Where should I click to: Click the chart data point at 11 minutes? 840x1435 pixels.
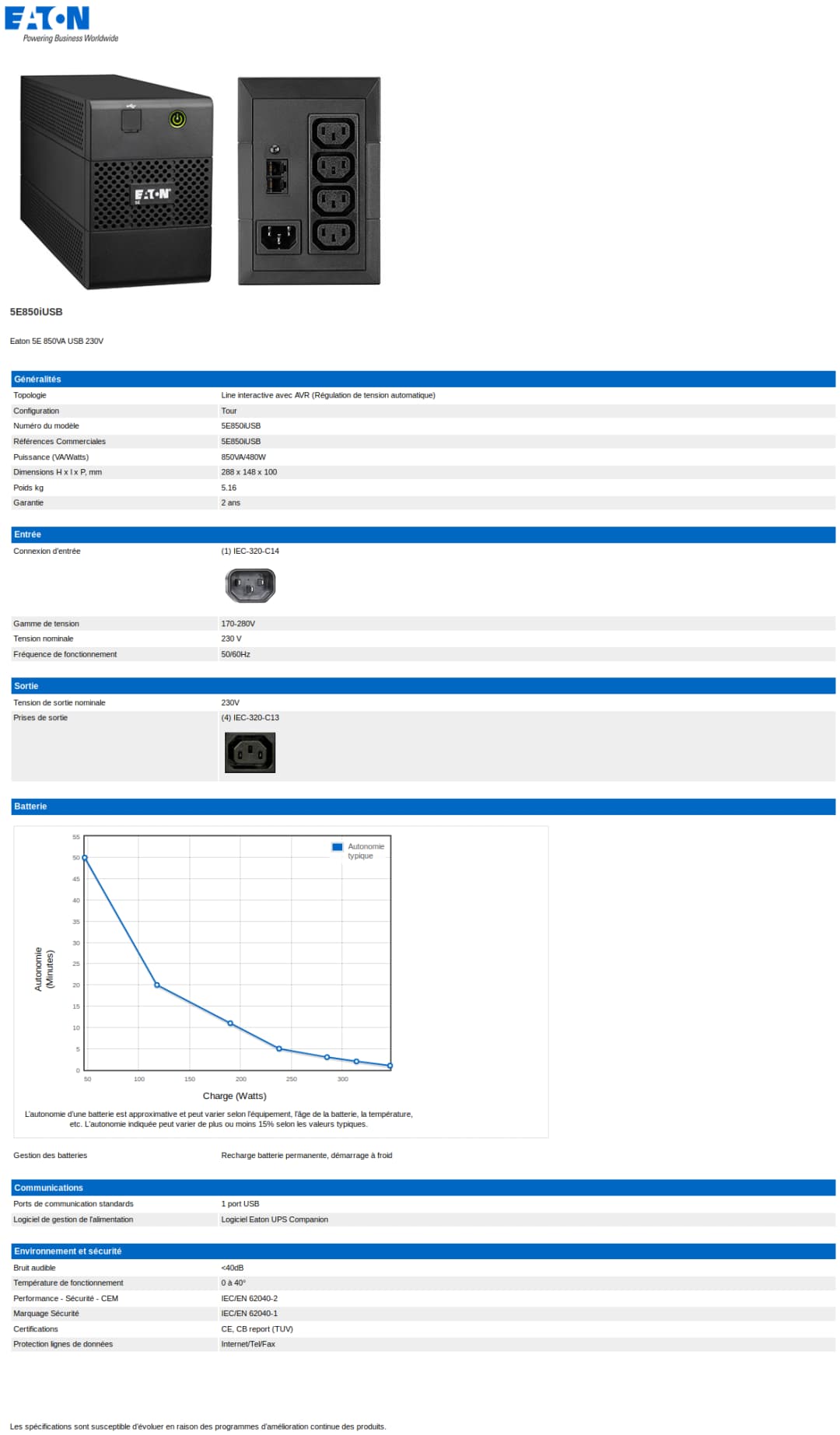coord(230,1024)
